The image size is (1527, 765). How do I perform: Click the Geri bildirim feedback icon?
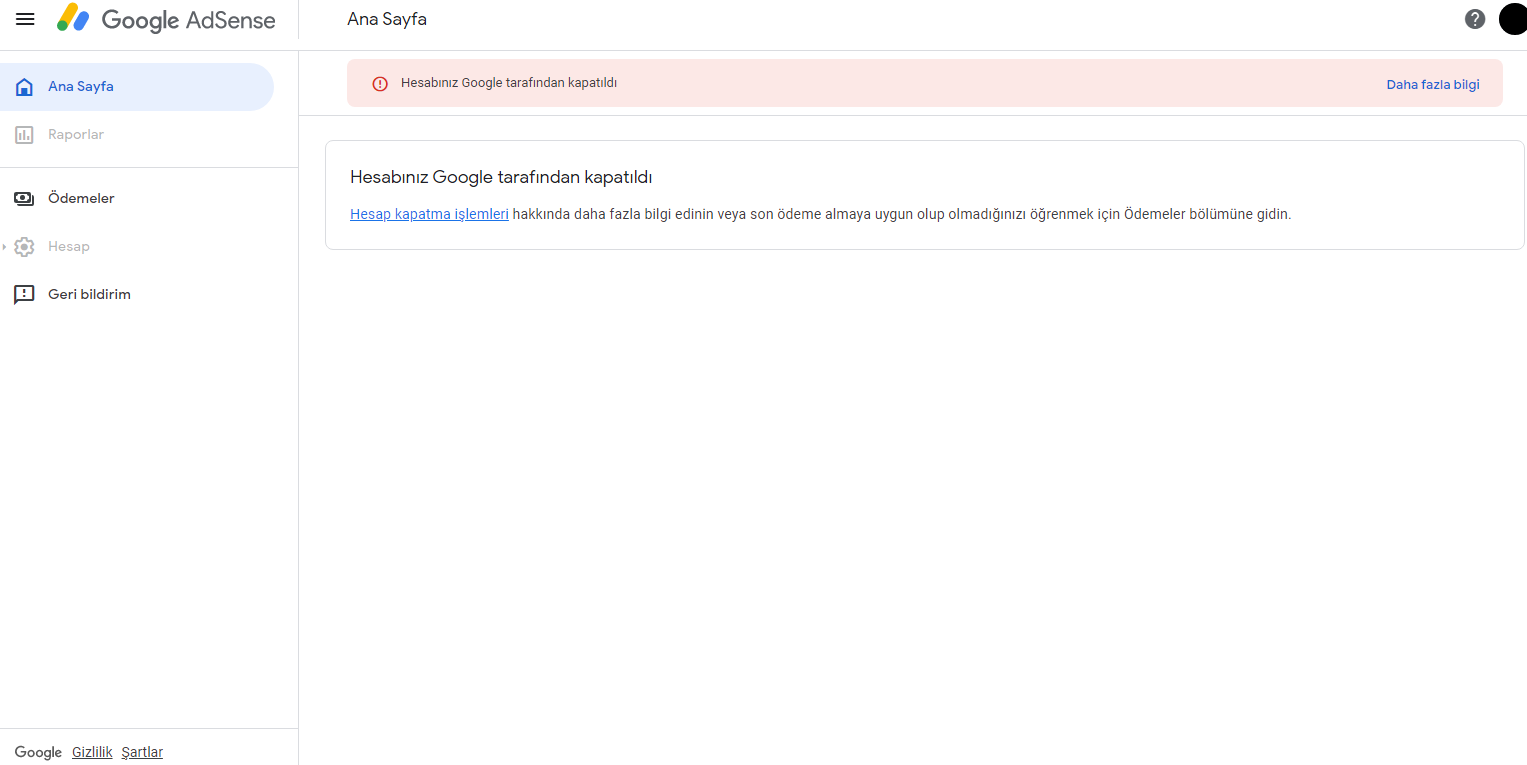25,295
